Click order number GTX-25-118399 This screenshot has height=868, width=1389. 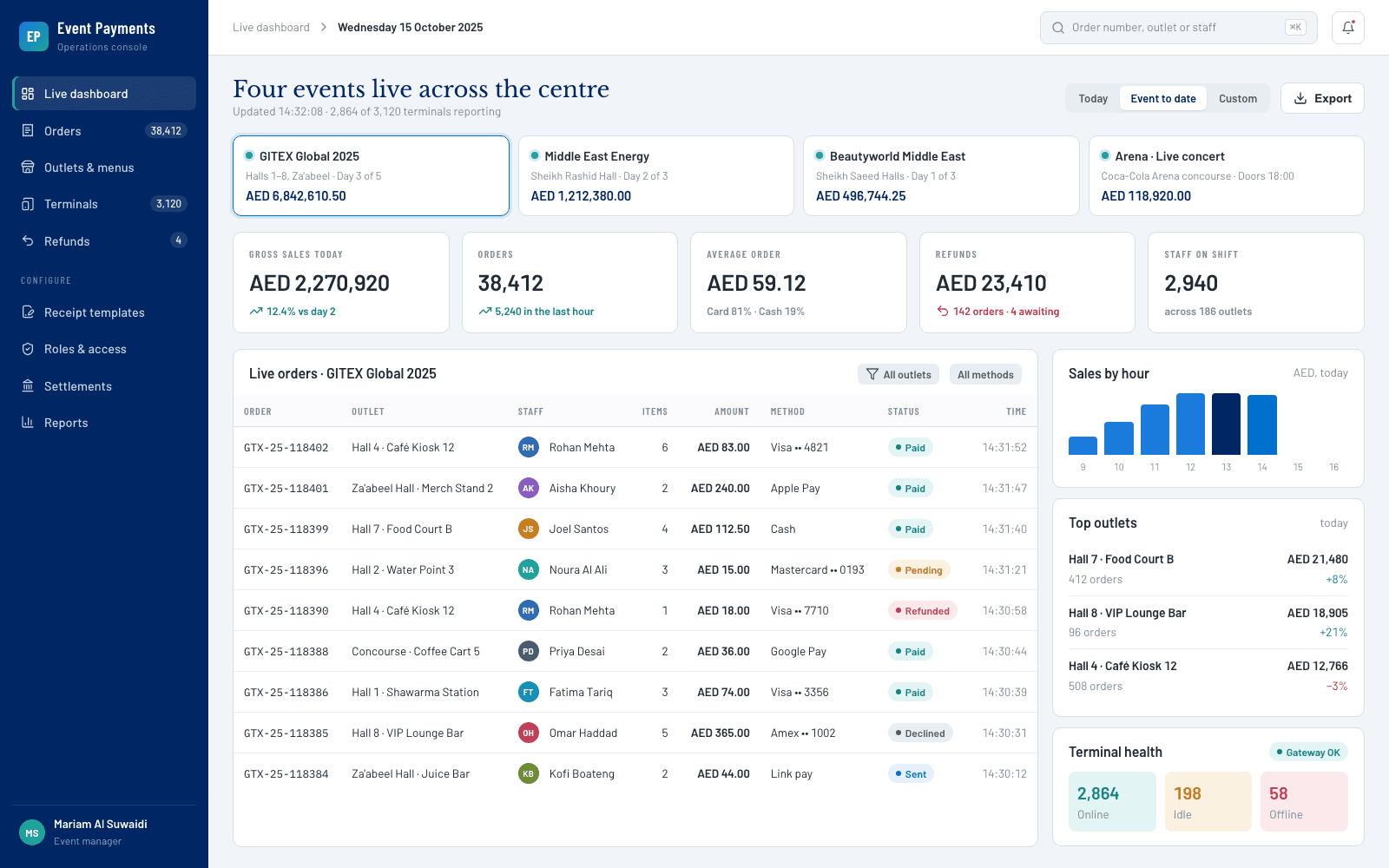[x=286, y=529]
